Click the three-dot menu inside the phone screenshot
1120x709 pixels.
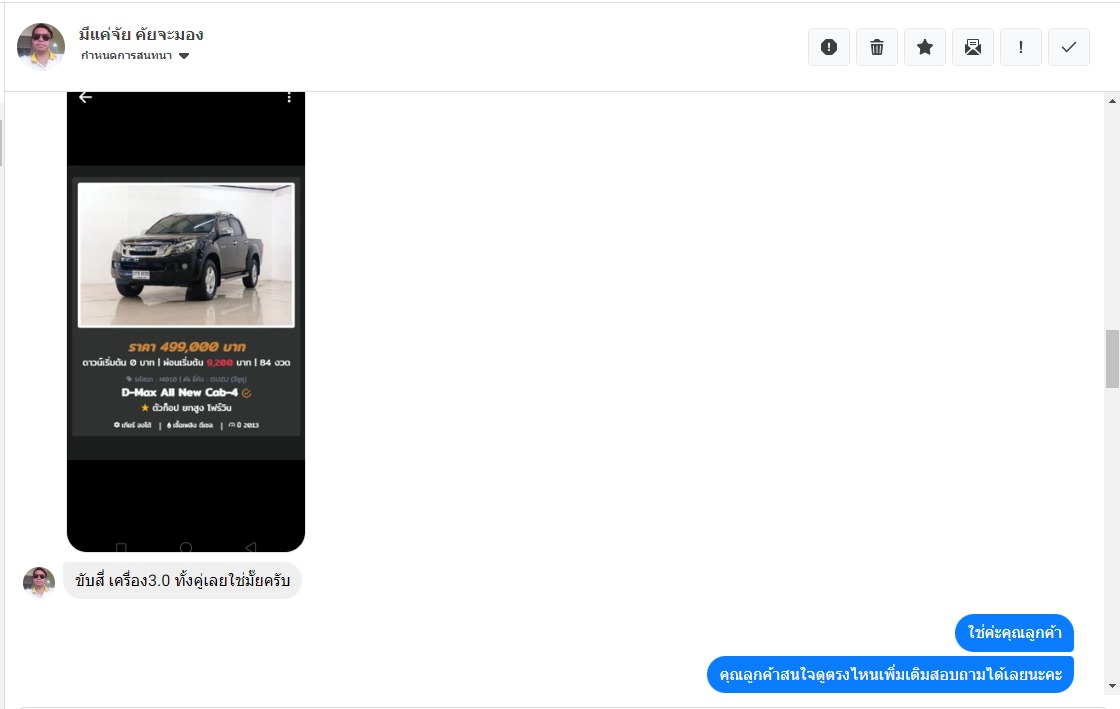coord(289,97)
